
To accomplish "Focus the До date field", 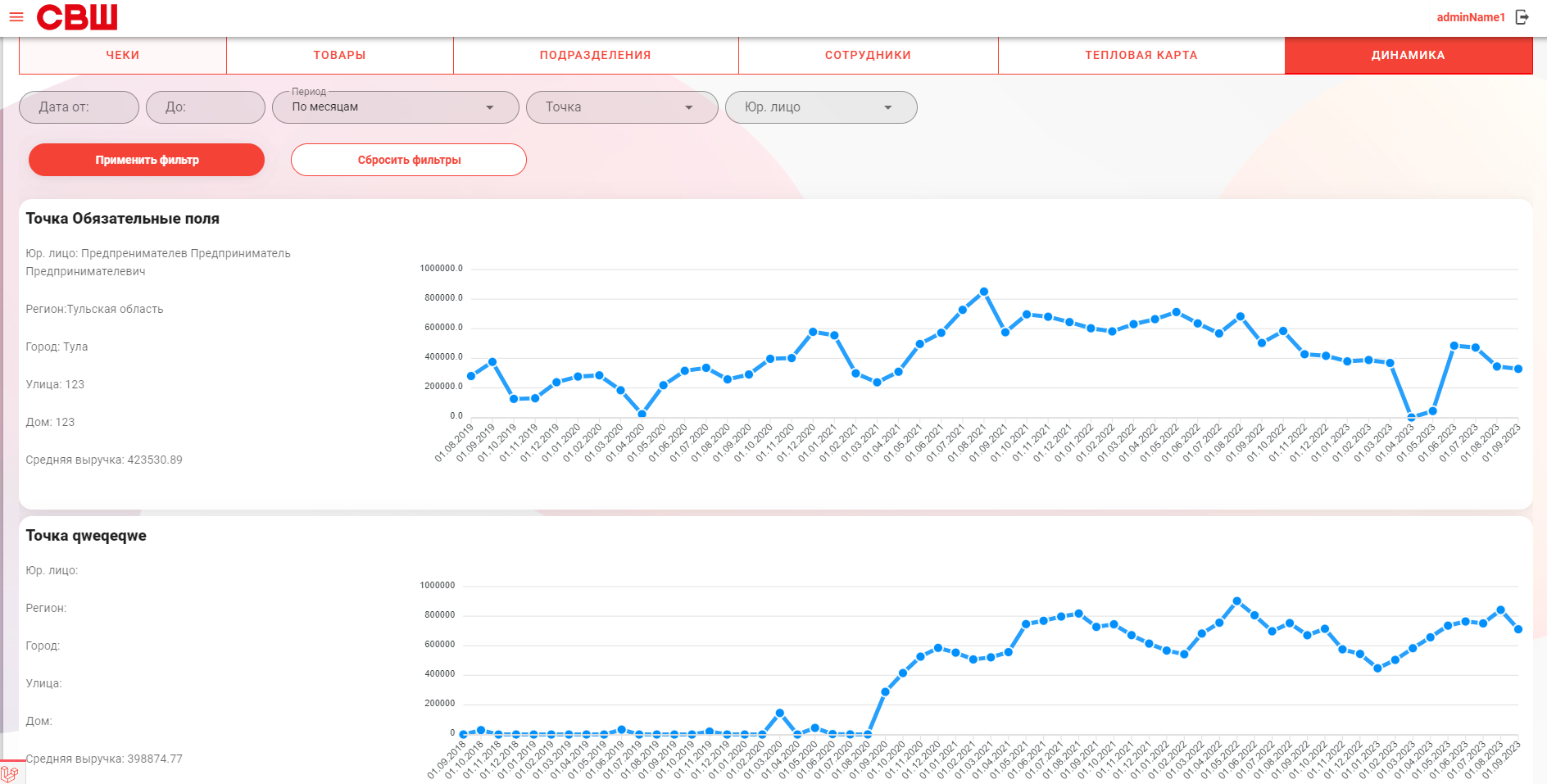I will 206,107.
